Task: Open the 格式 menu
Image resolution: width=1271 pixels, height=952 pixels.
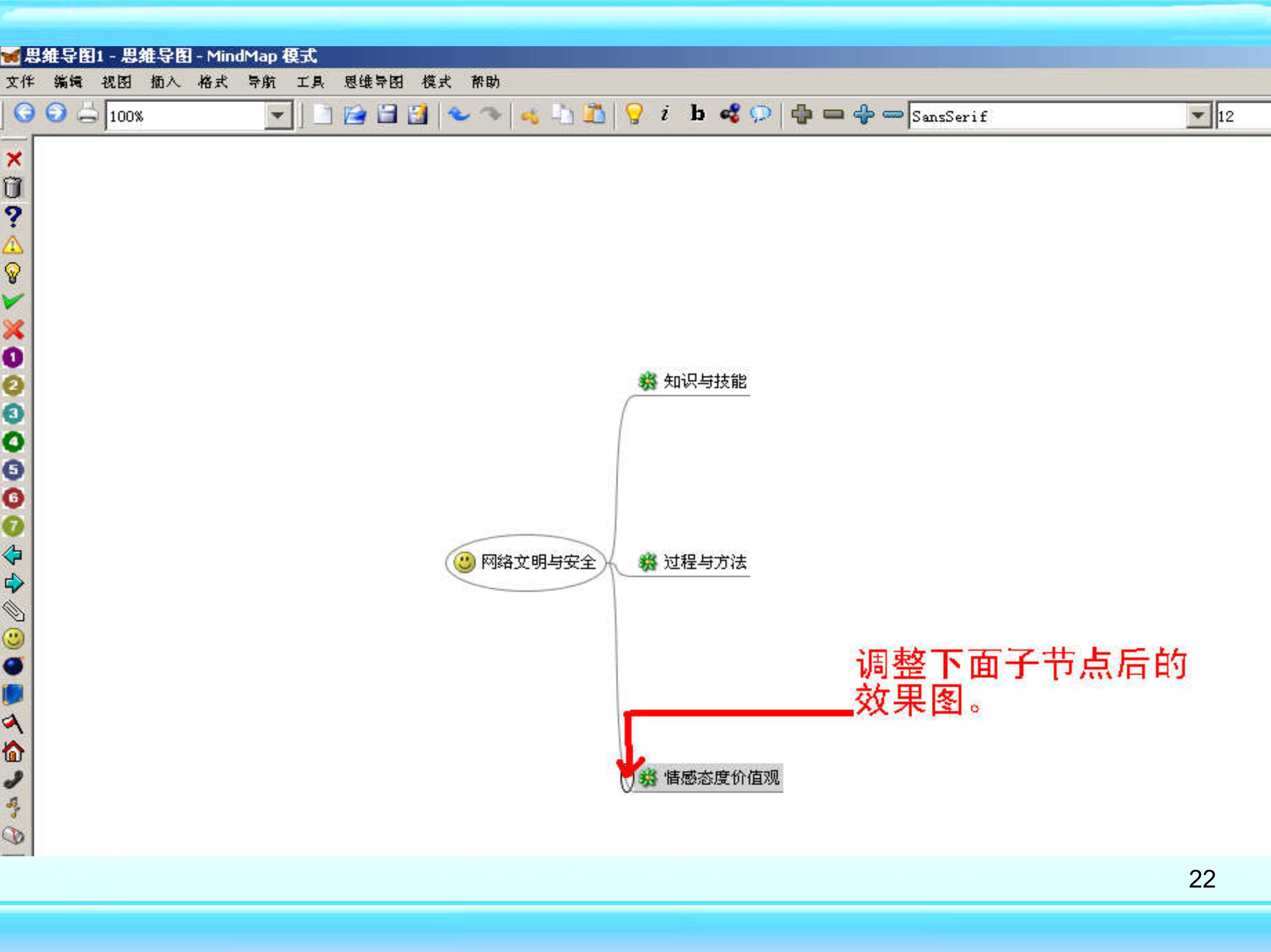Action: [214, 82]
